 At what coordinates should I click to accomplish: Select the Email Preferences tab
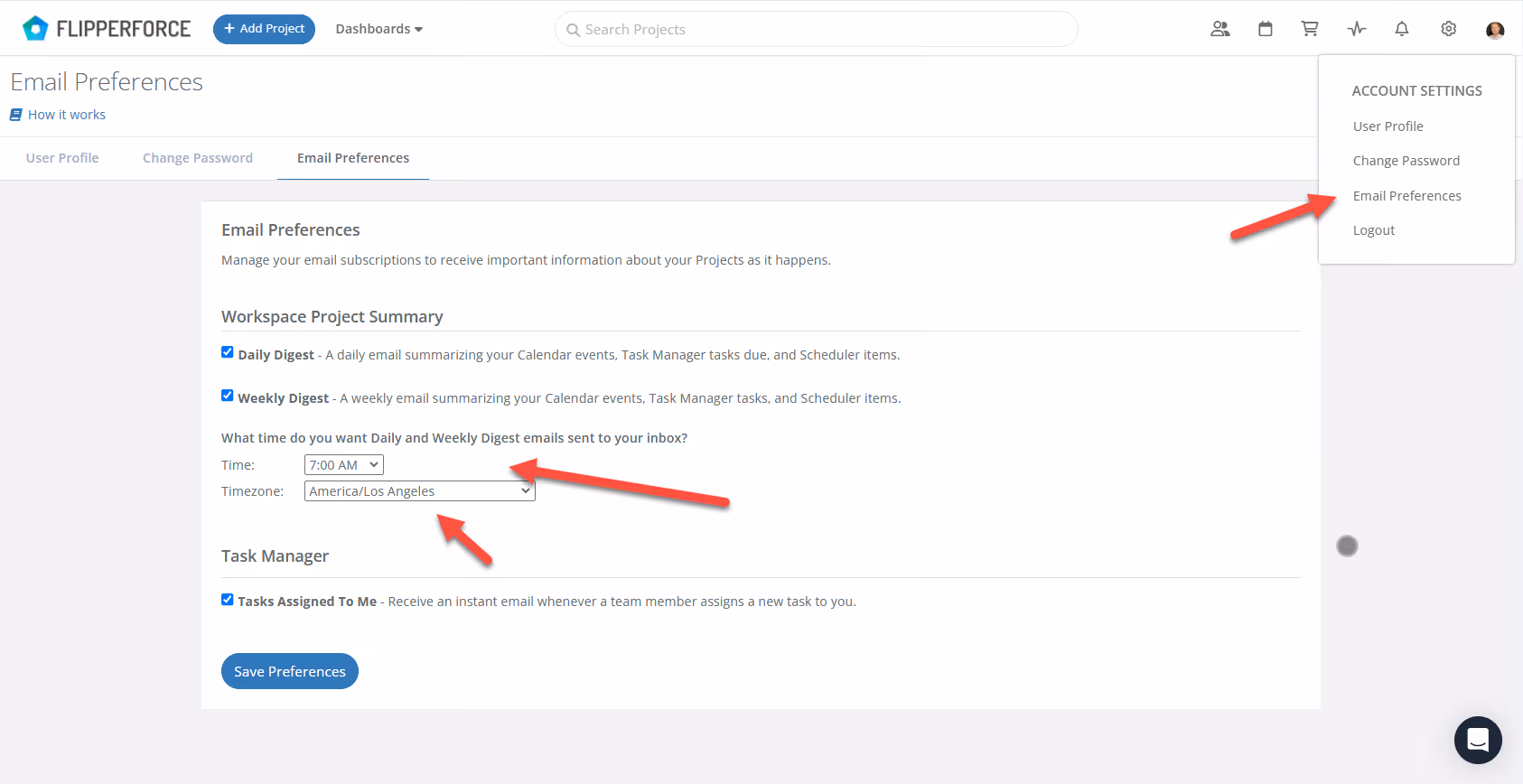click(353, 158)
